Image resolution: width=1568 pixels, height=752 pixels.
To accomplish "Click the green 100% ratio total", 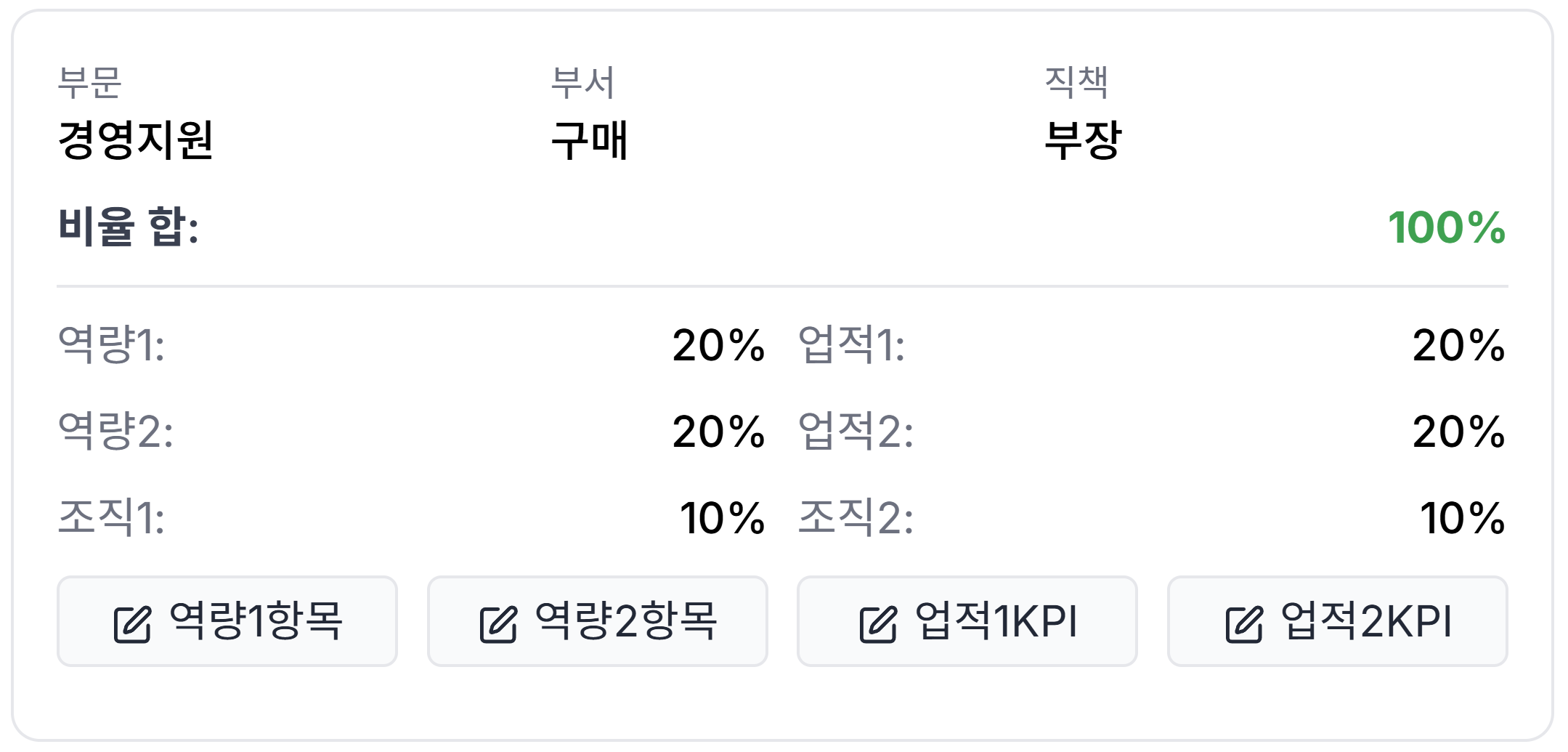I will pos(1446,227).
